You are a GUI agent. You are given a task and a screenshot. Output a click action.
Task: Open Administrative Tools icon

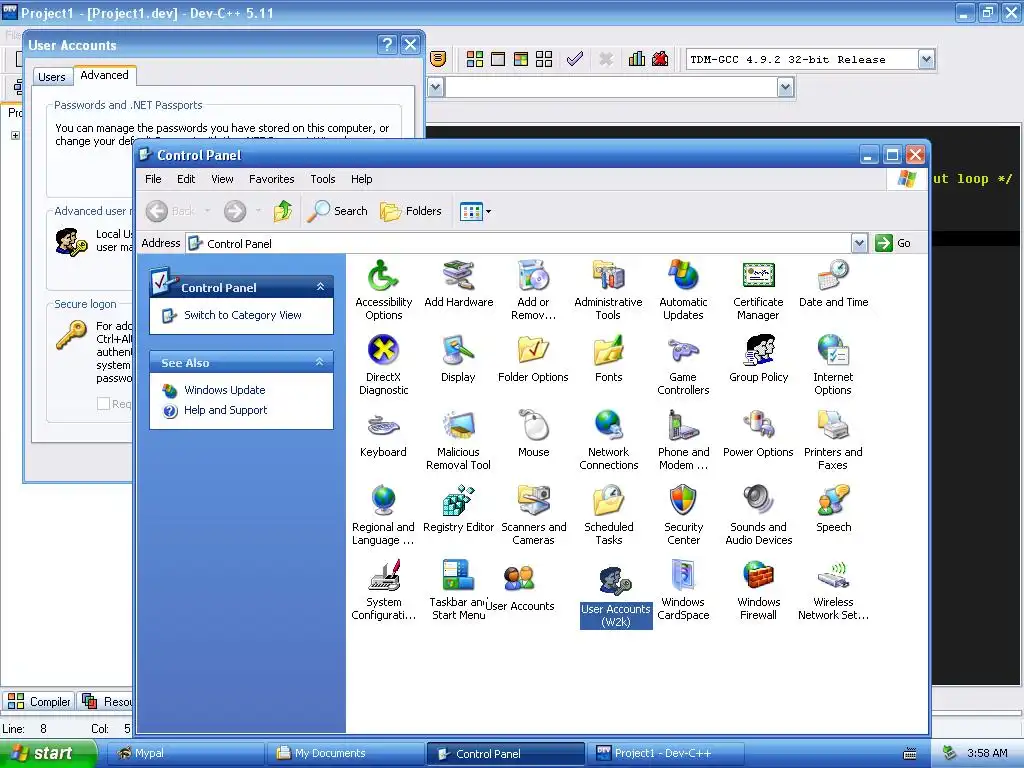(608, 290)
